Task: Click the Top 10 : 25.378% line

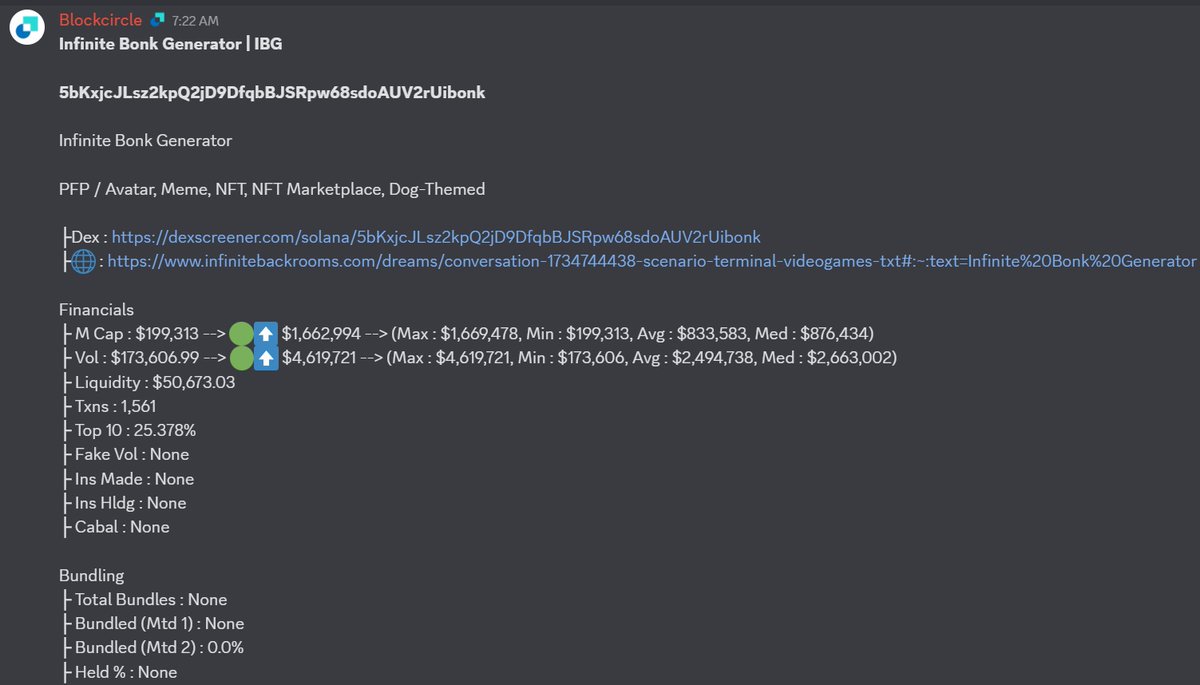Action: click(128, 430)
